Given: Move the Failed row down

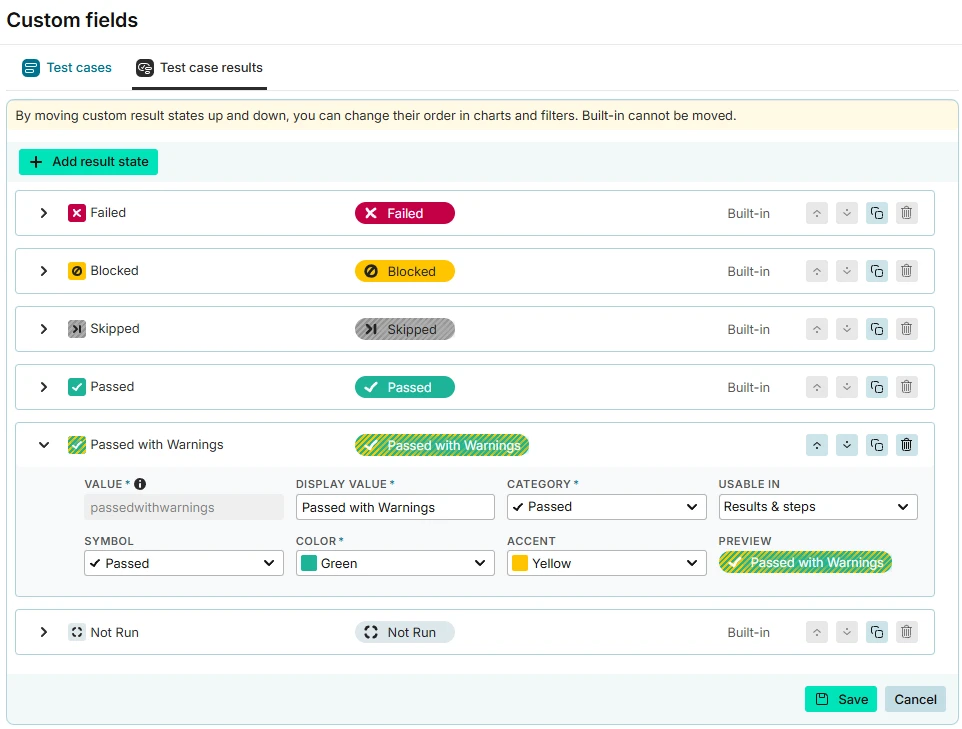Looking at the screenshot, I should click(x=847, y=213).
